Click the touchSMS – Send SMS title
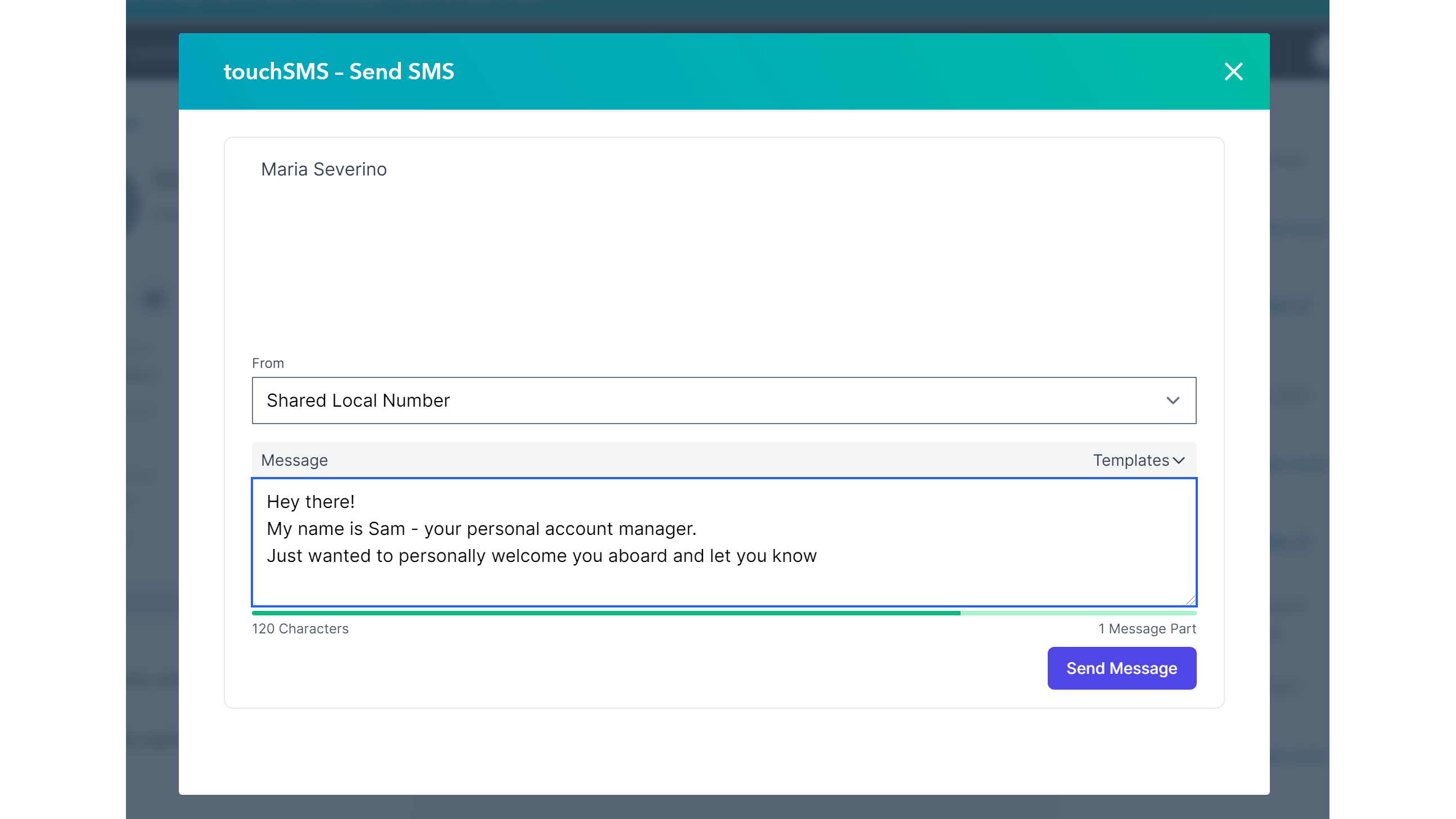 (339, 71)
